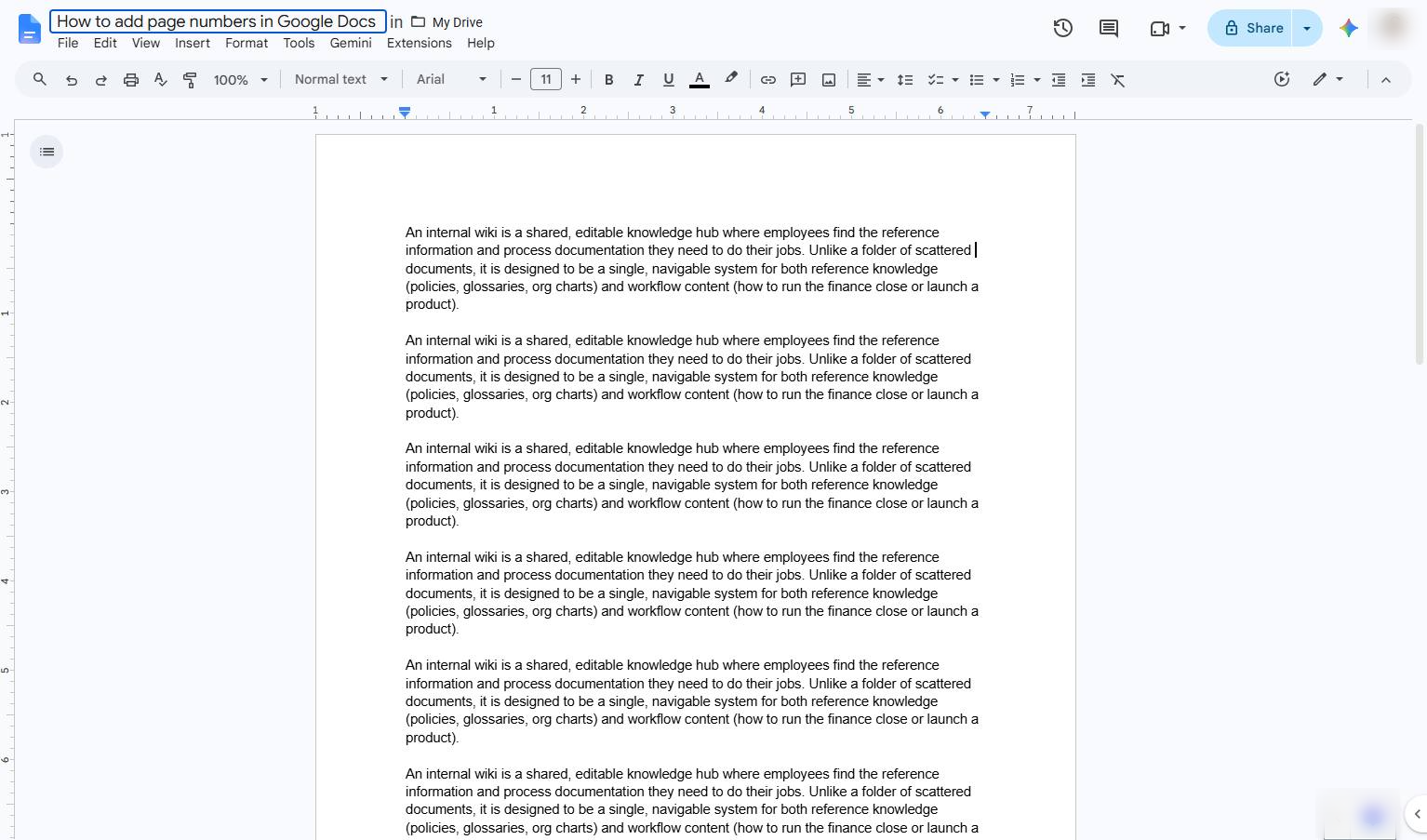Image resolution: width=1427 pixels, height=840 pixels.
Task: Toggle underline formatting
Action: [668, 80]
